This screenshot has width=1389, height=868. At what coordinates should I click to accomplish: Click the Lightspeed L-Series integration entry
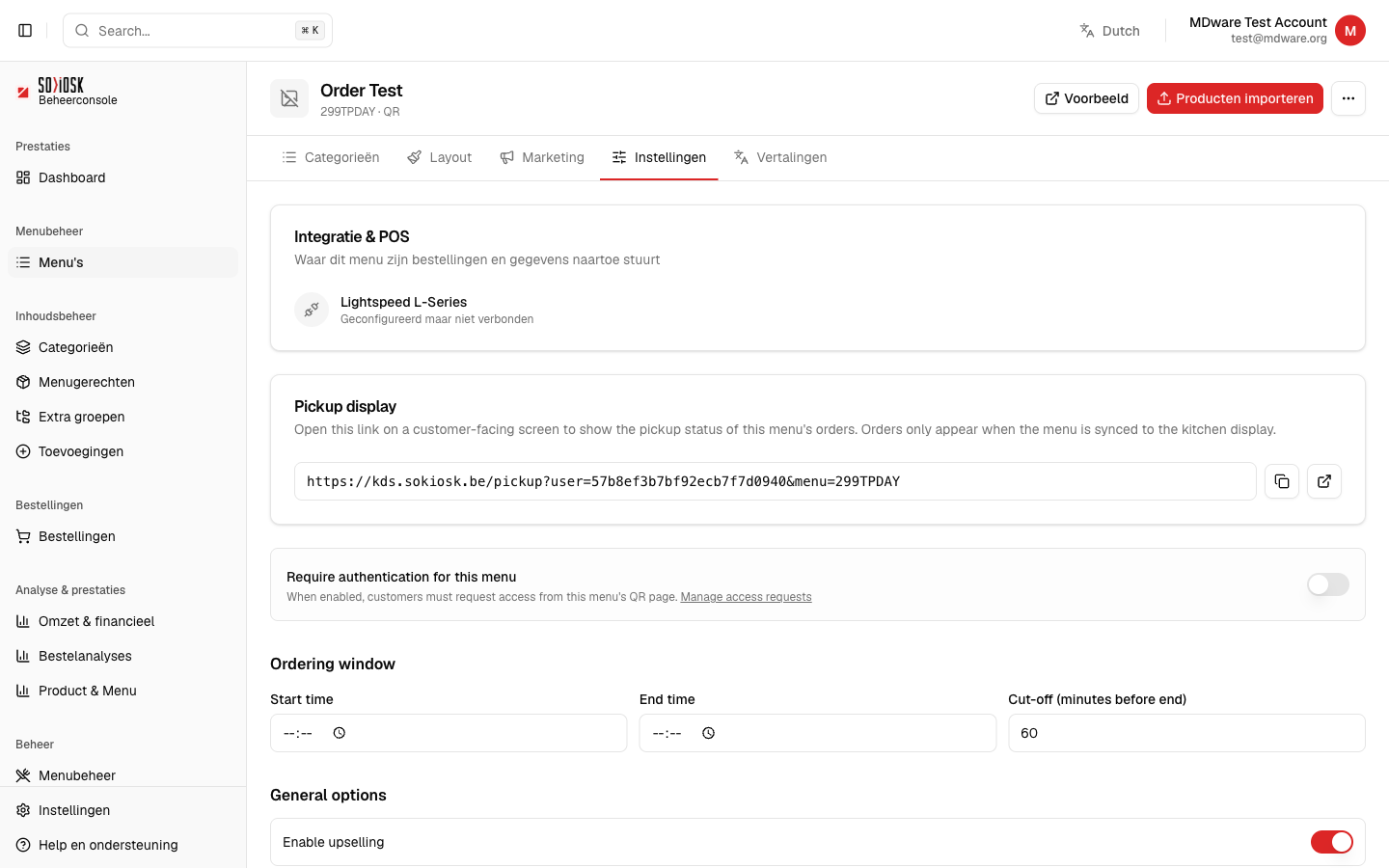415,310
